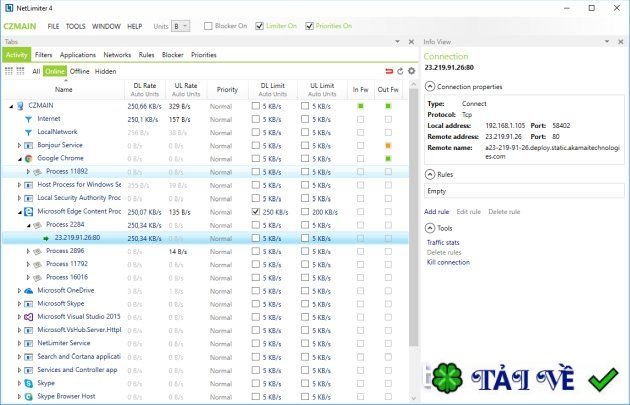The height and width of the screenshot is (405, 630).
Task: Click the Add rule link
Action: coord(436,212)
